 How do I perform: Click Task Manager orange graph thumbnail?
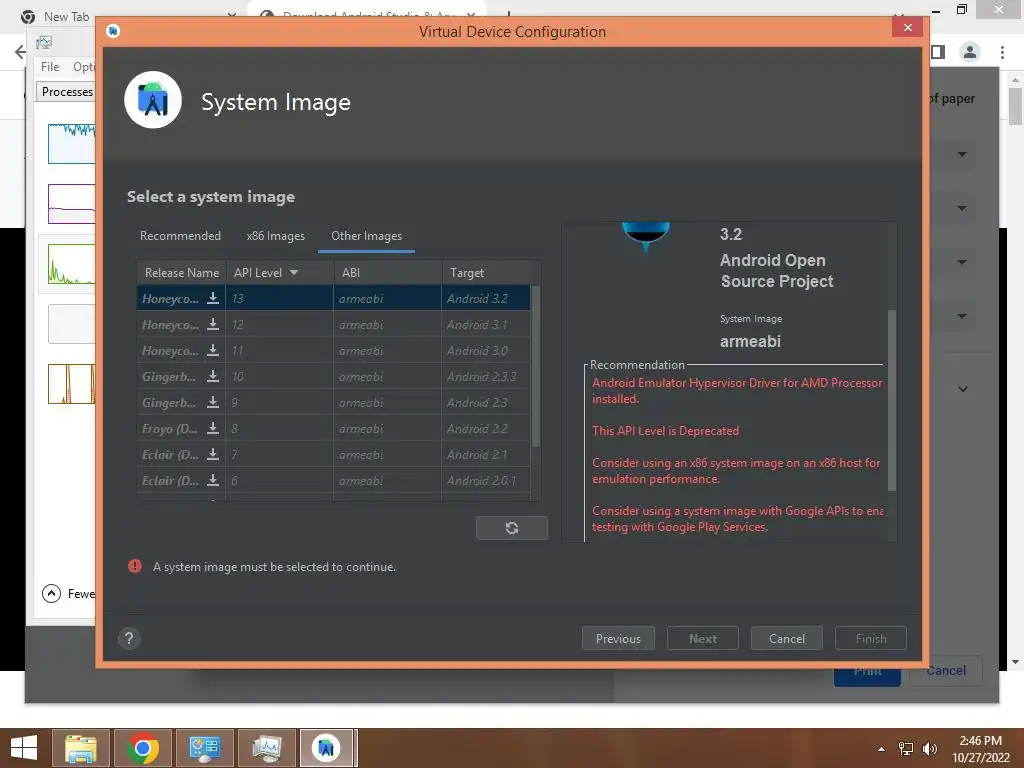pos(72,384)
